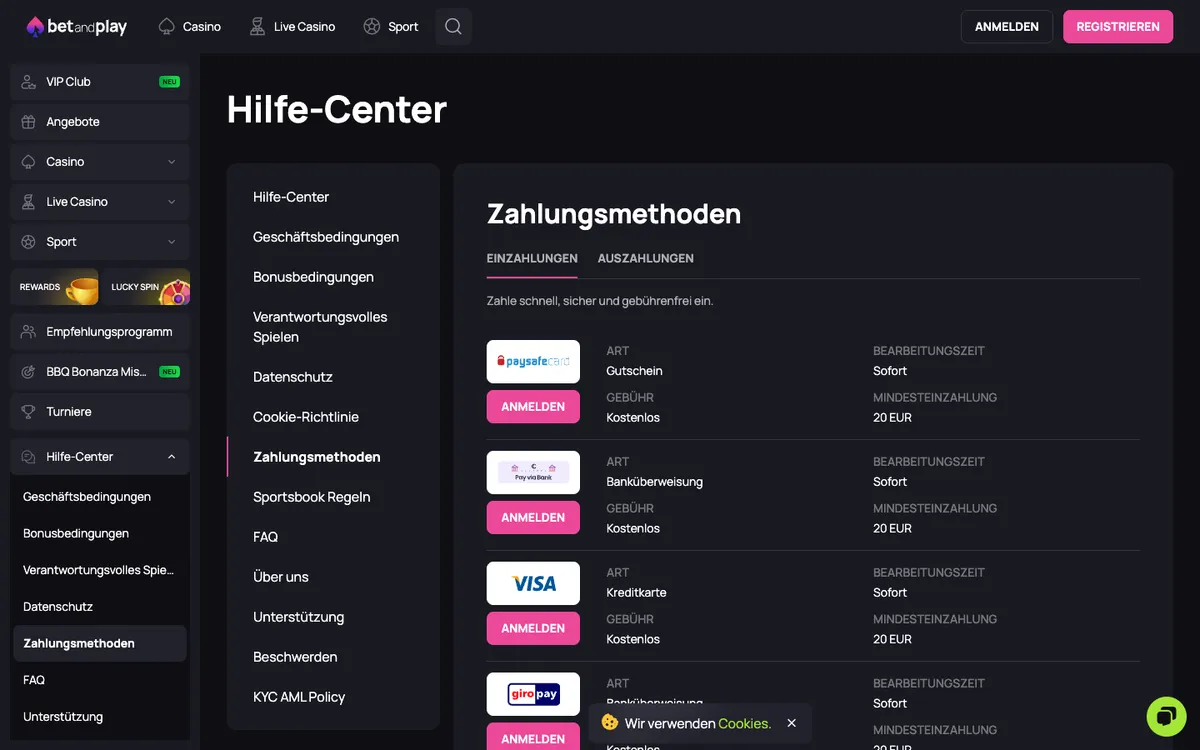Click the Sport ball icon in header
This screenshot has height=750, width=1200.
(x=372, y=27)
